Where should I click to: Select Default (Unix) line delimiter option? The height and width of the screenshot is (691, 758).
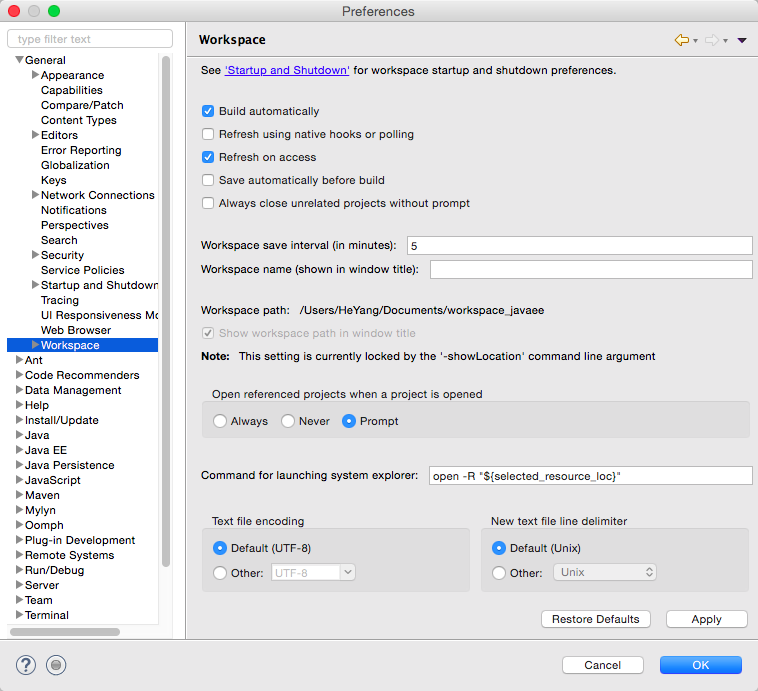tap(499, 548)
